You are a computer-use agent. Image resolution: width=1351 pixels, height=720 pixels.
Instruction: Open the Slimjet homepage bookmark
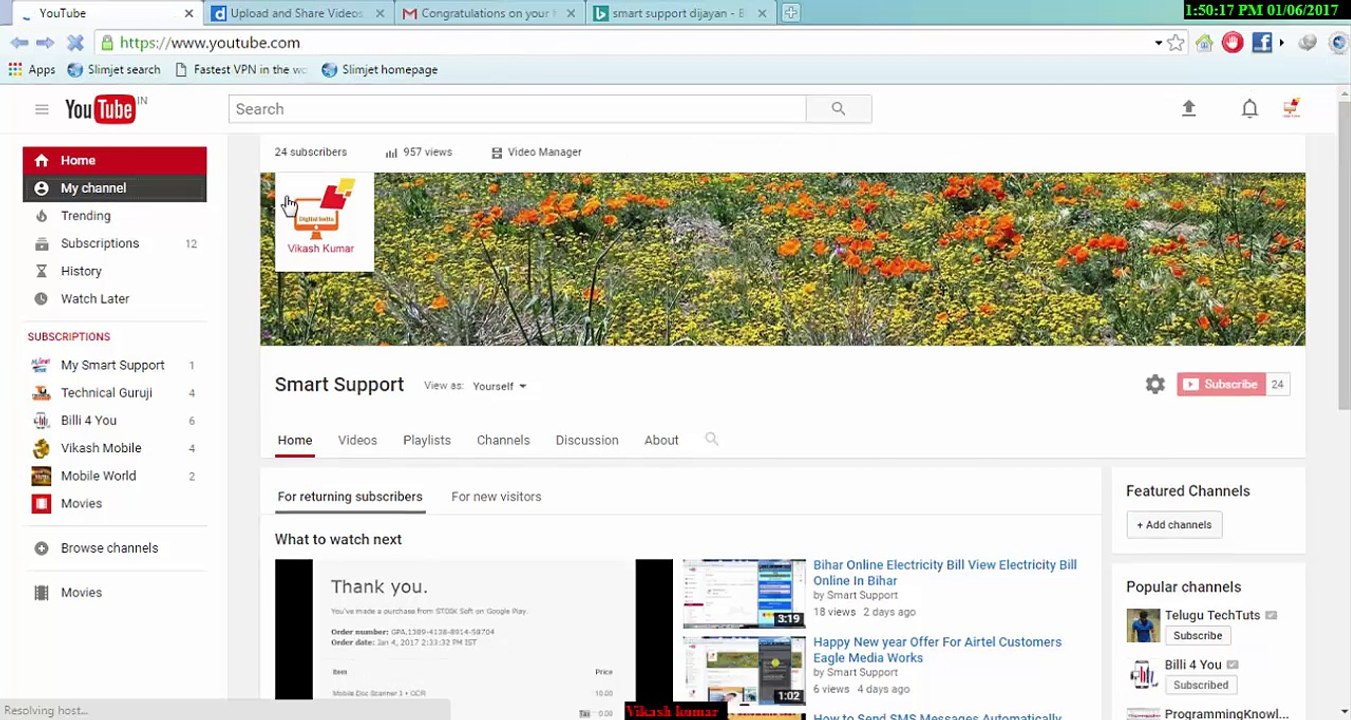click(380, 70)
